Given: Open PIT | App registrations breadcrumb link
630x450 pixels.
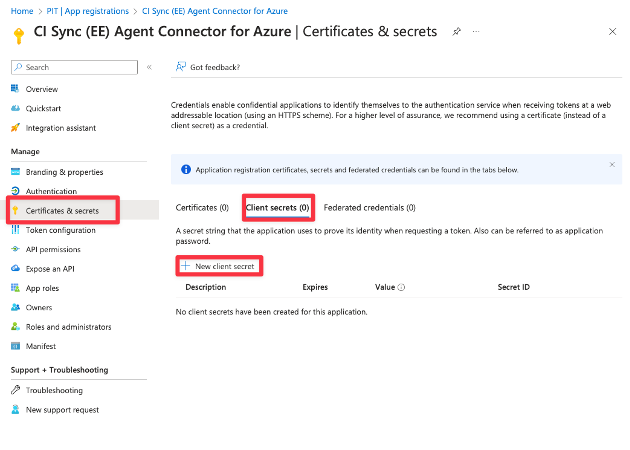Looking at the screenshot, I should pyautogui.click(x=88, y=11).
